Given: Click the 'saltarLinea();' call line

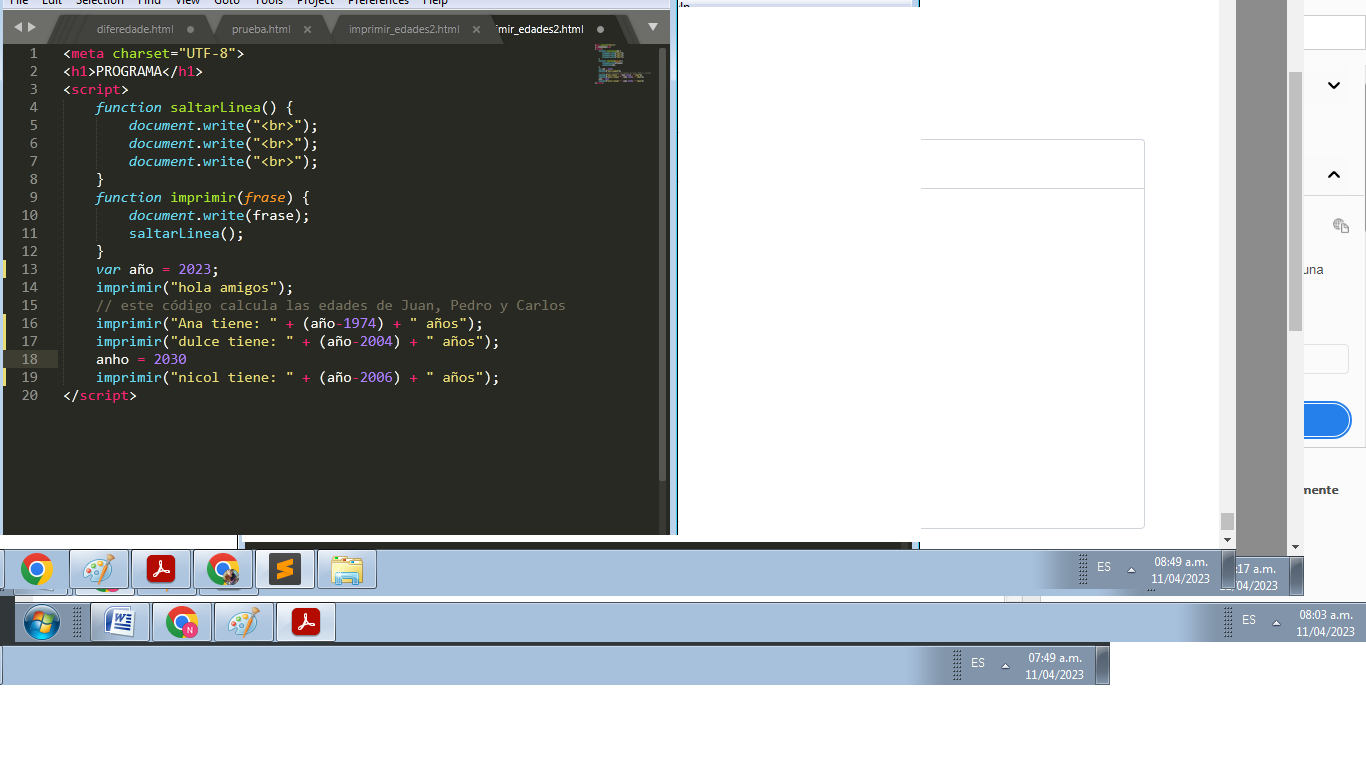Looking at the screenshot, I should pos(187,233).
